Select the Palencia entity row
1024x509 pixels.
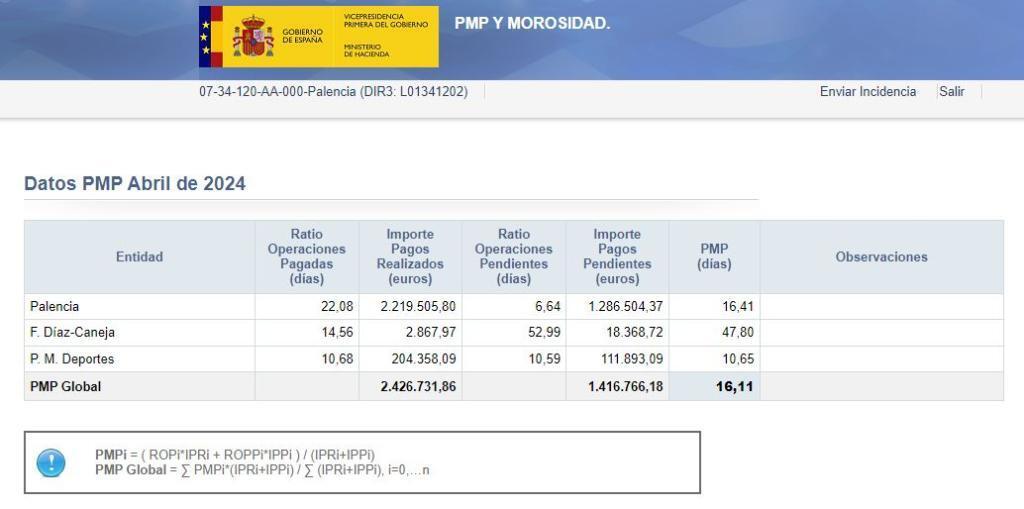click(x=55, y=307)
